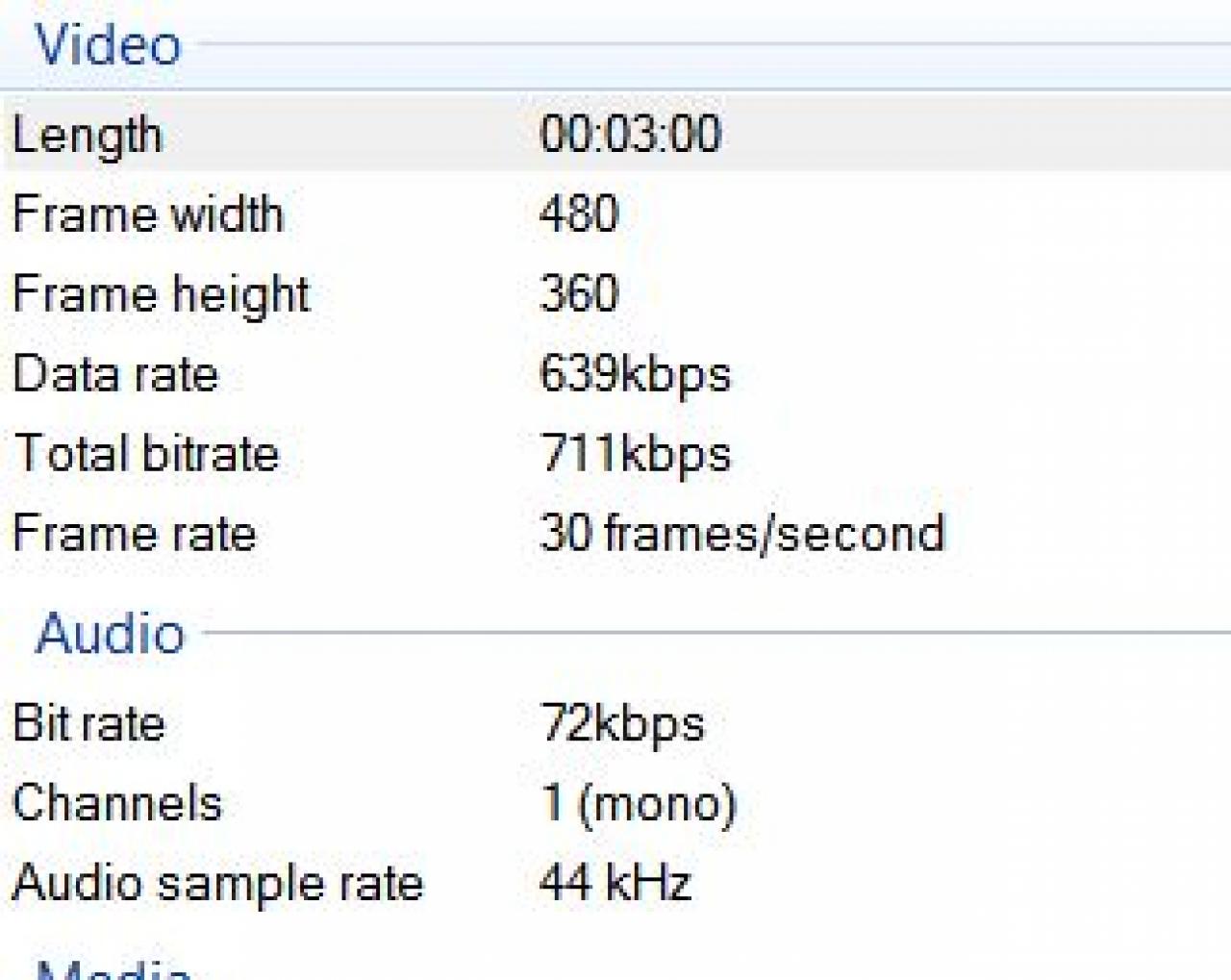The image size is (1231, 980).
Task: Click the 00:03:00 length value
Action: click(630, 134)
